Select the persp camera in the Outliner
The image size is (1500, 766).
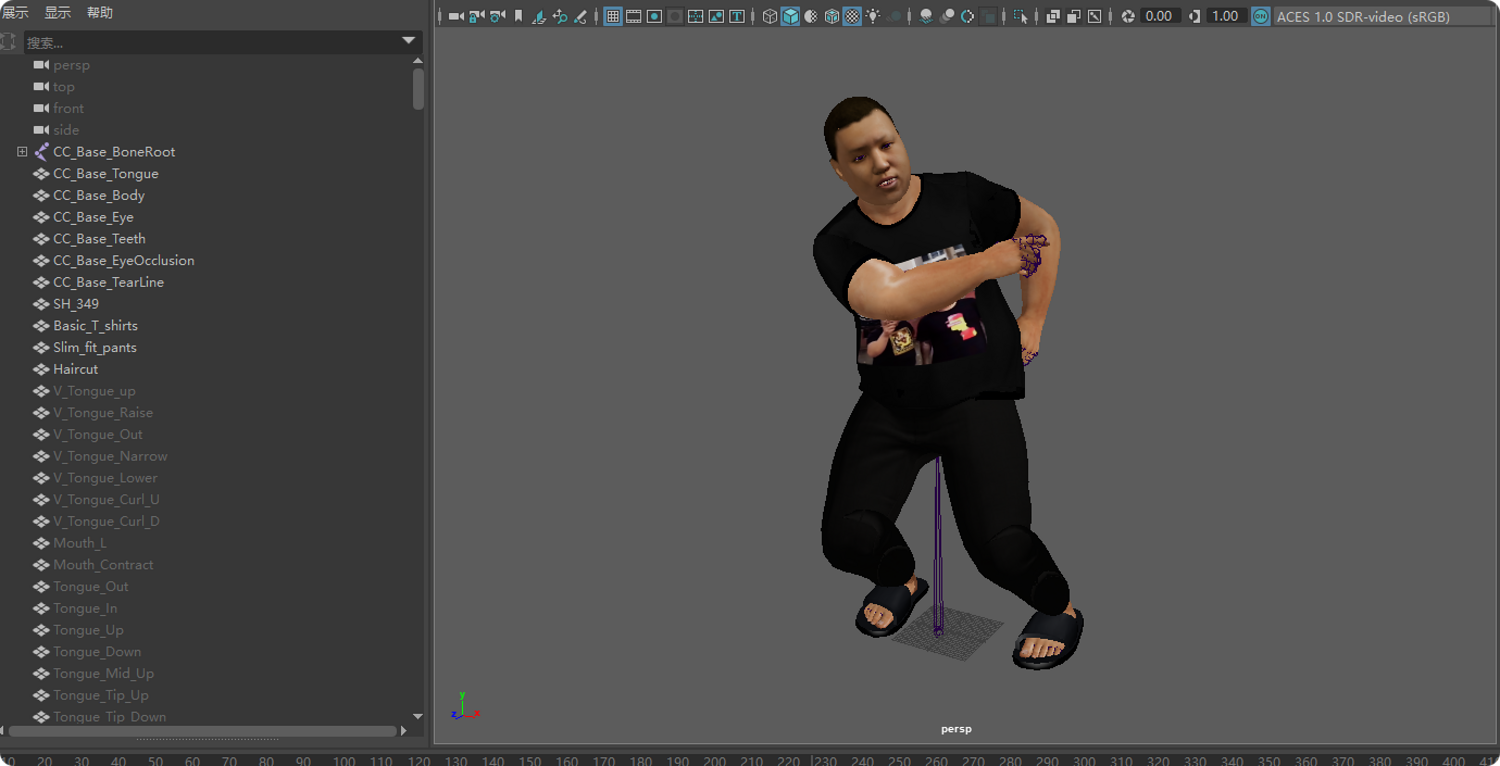(71, 65)
